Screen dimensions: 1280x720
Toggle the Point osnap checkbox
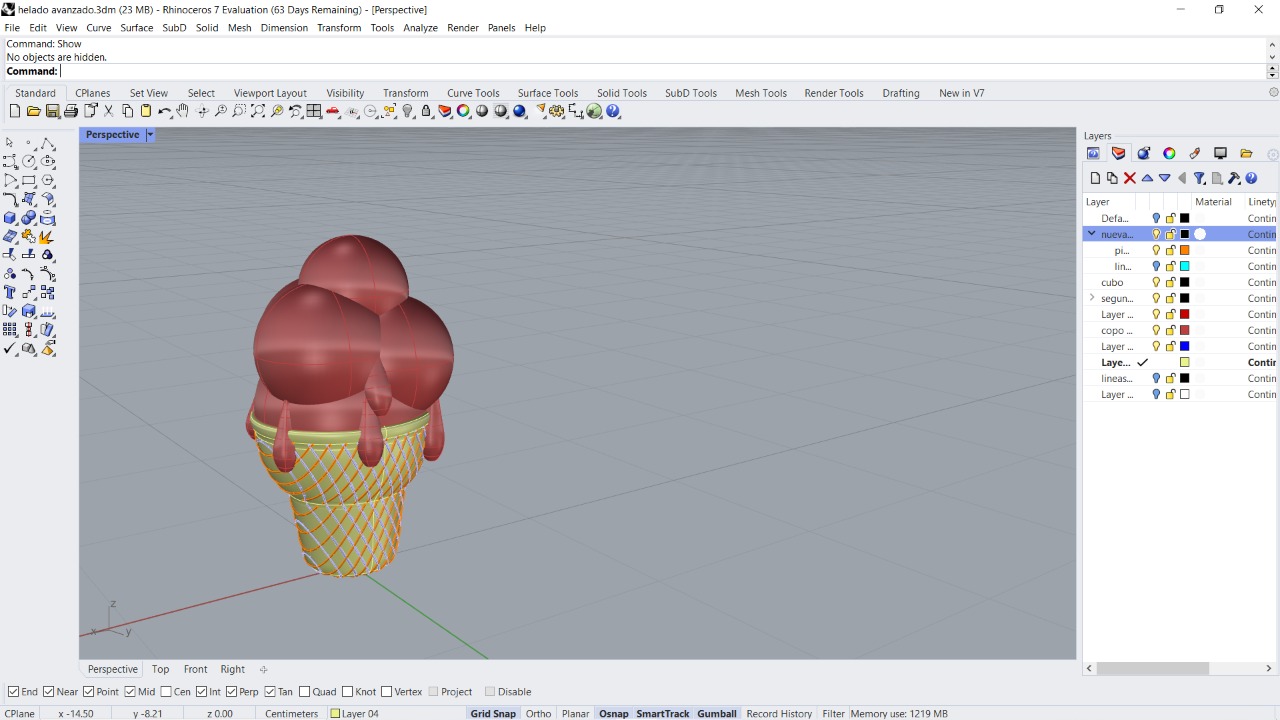(x=88, y=692)
